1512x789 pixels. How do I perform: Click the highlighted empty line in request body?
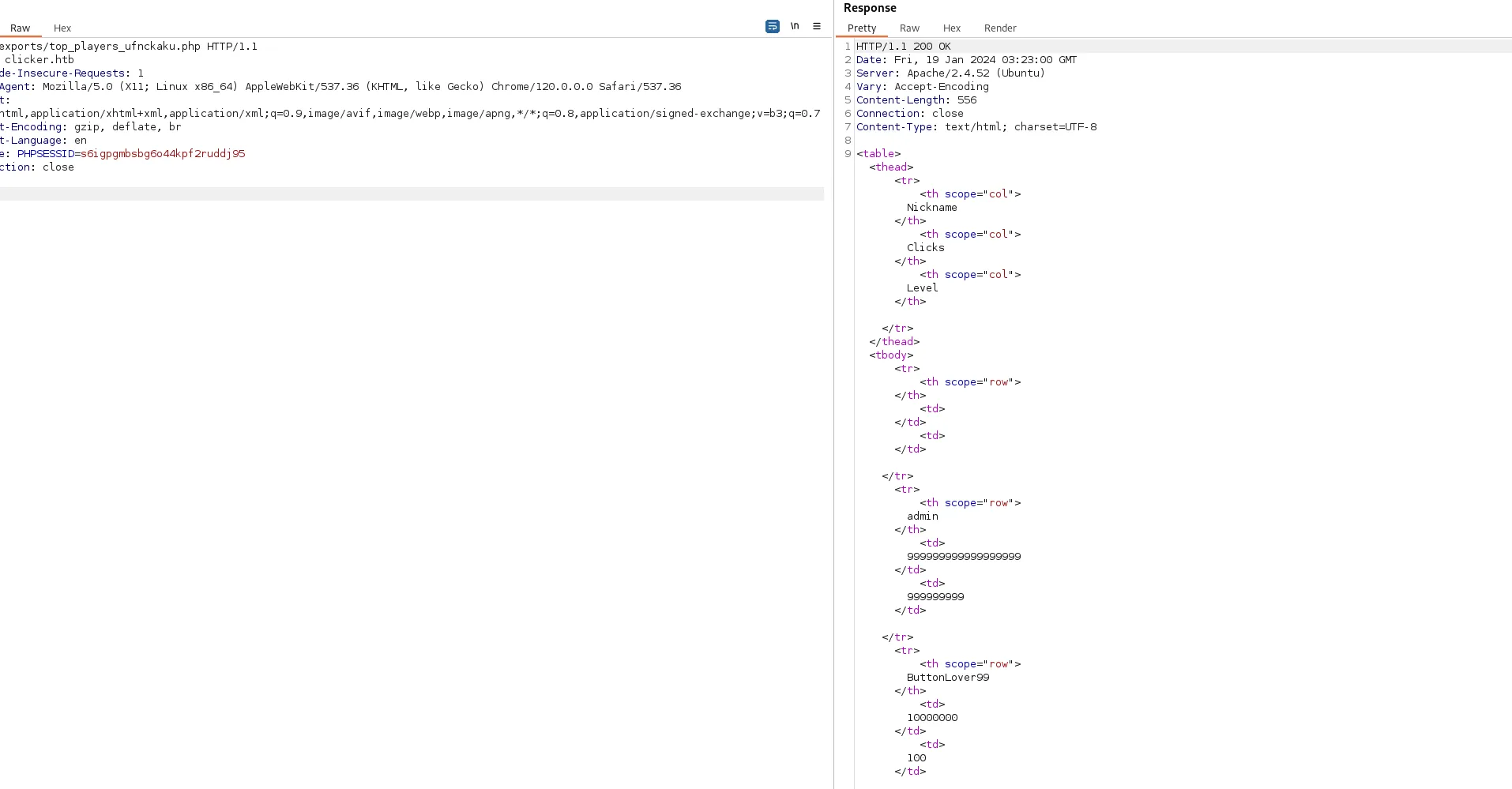point(412,193)
